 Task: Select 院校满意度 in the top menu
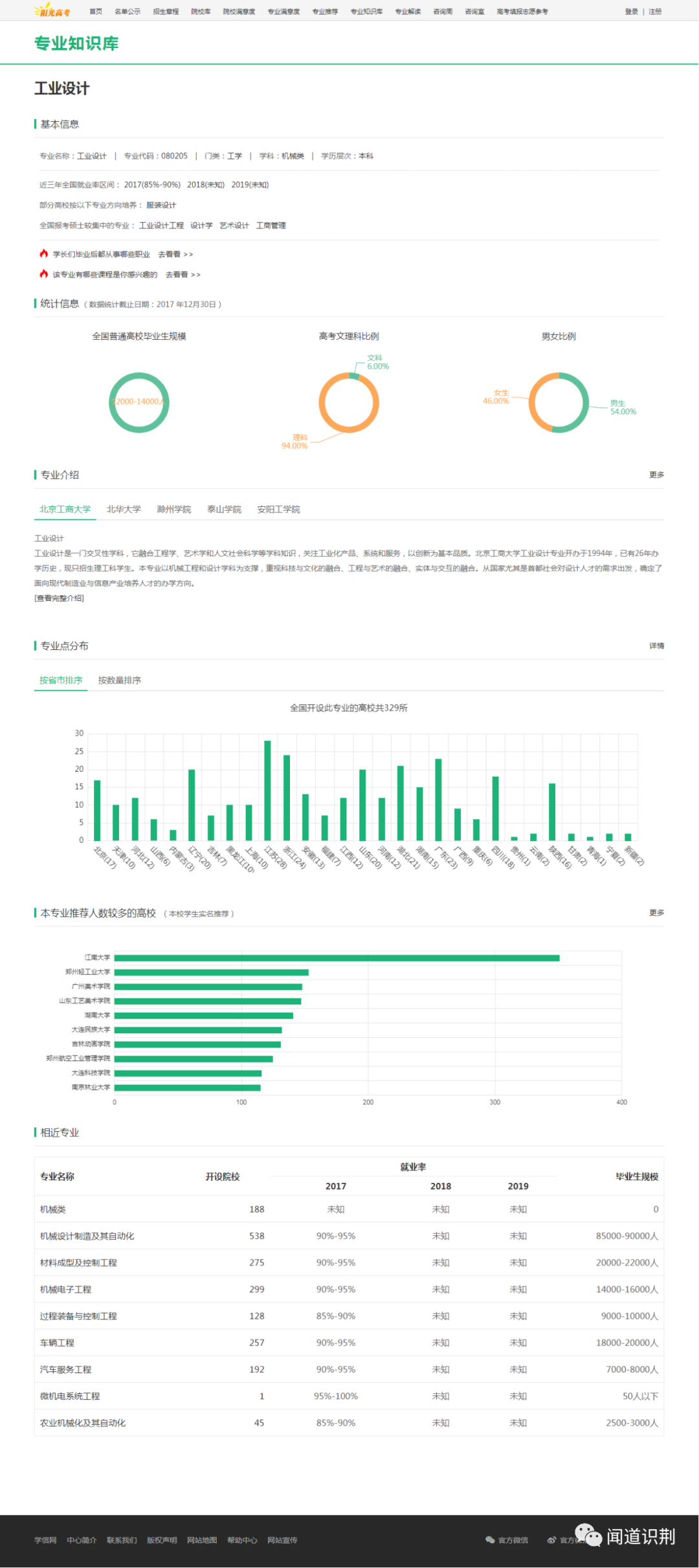(239, 12)
